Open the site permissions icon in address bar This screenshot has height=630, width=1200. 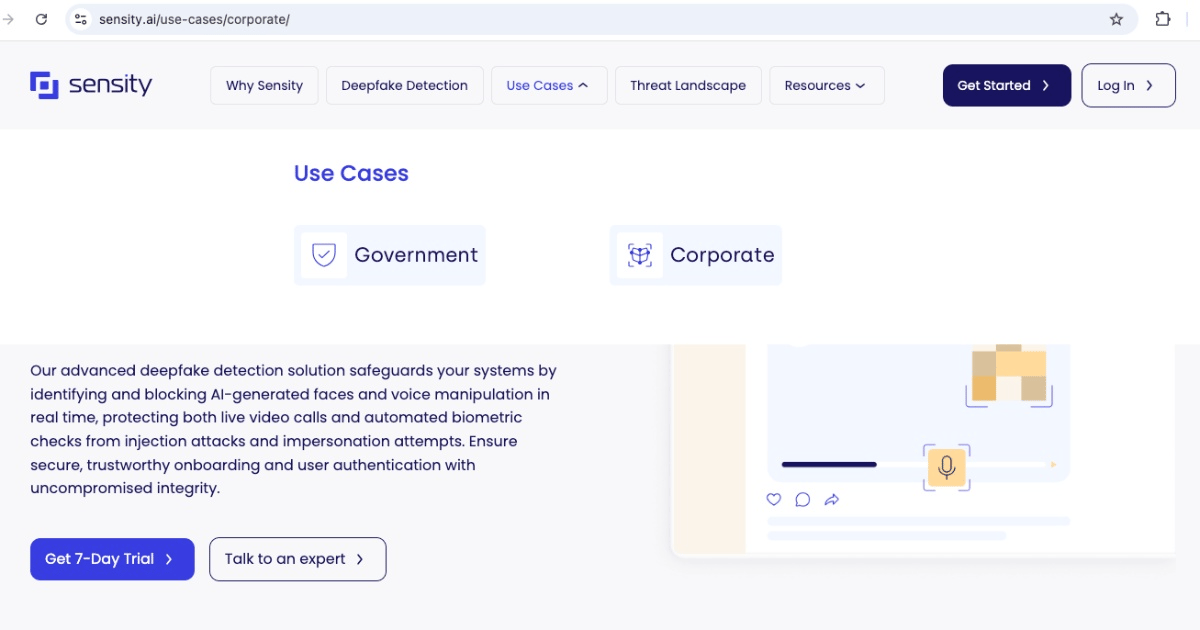tap(80, 18)
